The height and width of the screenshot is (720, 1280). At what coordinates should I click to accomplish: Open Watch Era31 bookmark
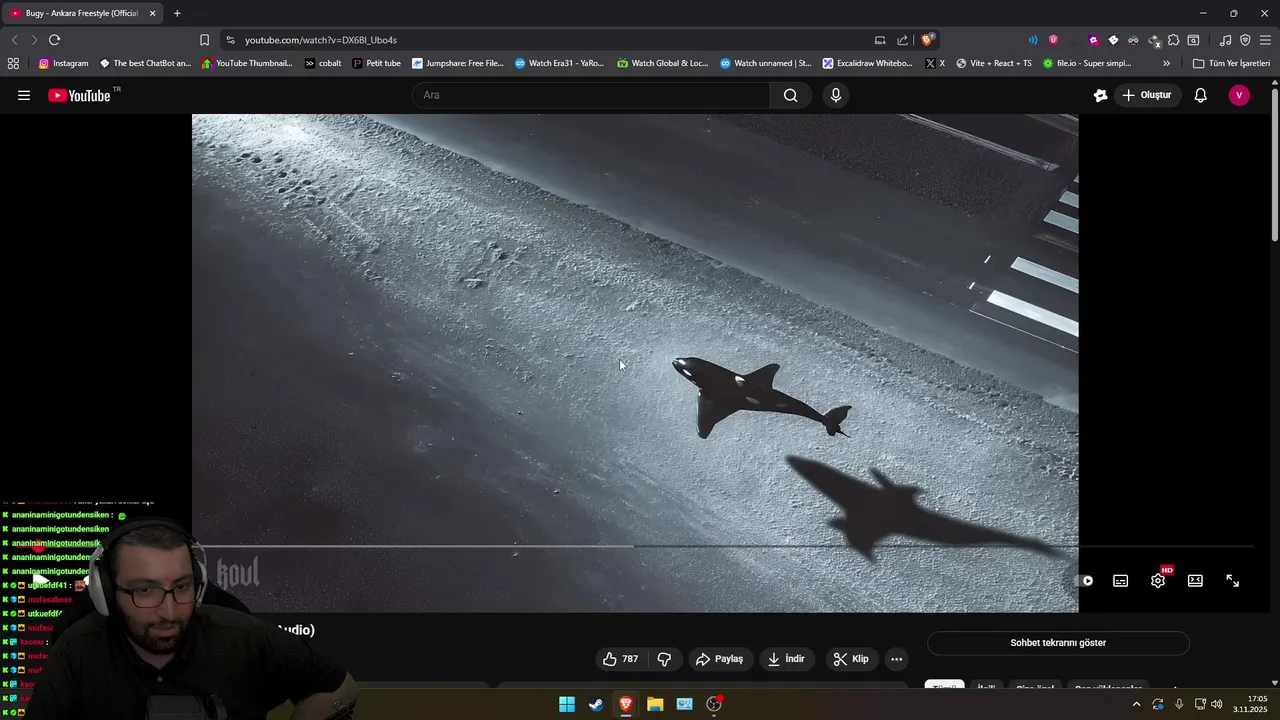pyautogui.click(x=560, y=63)
